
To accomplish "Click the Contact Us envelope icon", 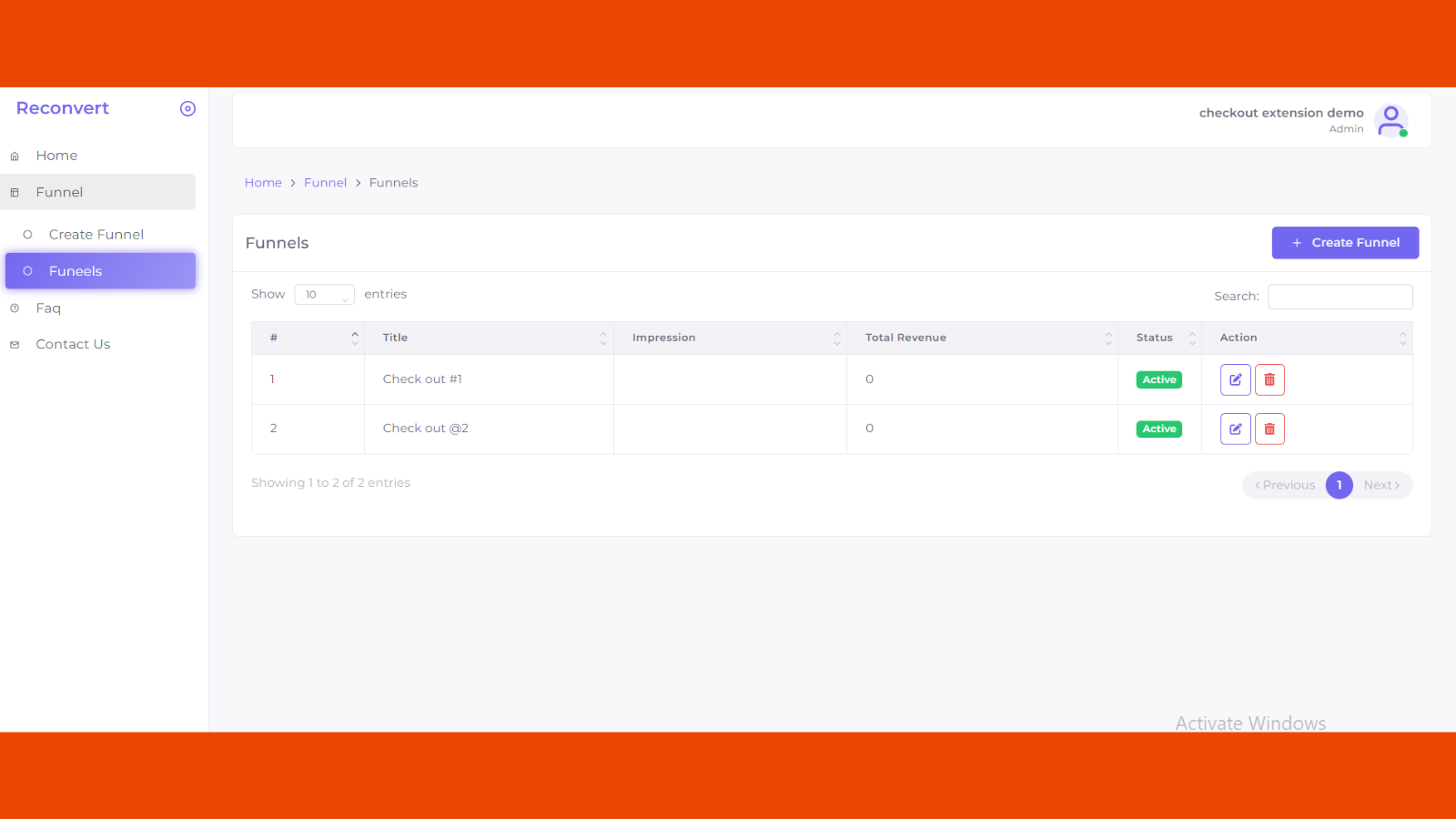I will pos(15,345).
